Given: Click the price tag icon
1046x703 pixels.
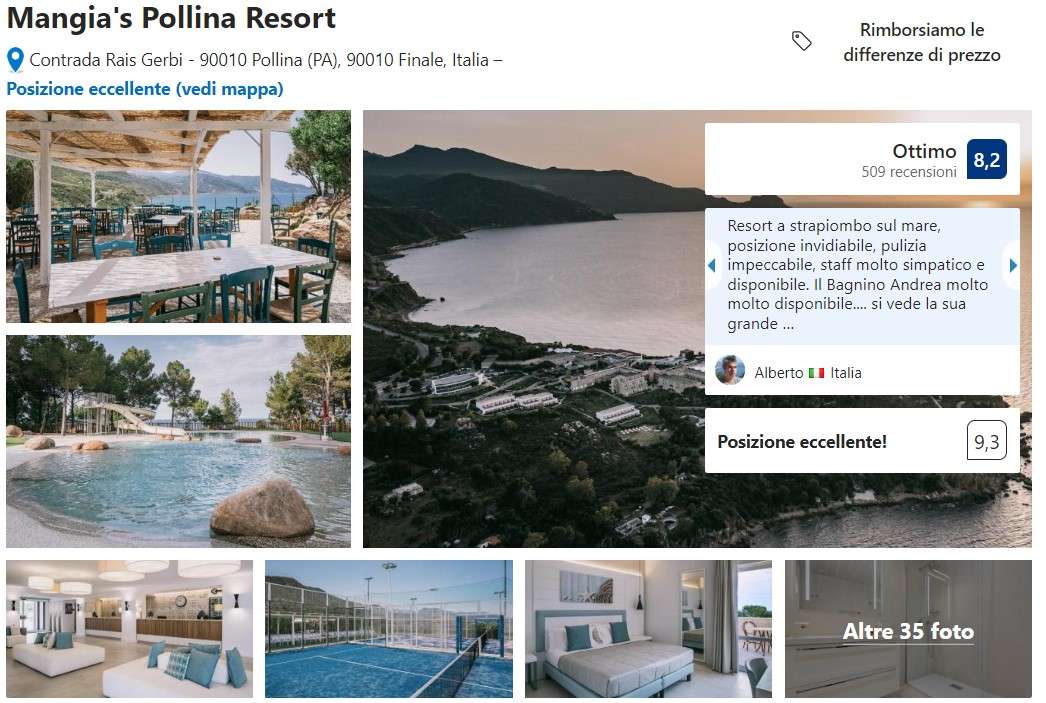Looking at the screenshot, I should tap(801, 41).
